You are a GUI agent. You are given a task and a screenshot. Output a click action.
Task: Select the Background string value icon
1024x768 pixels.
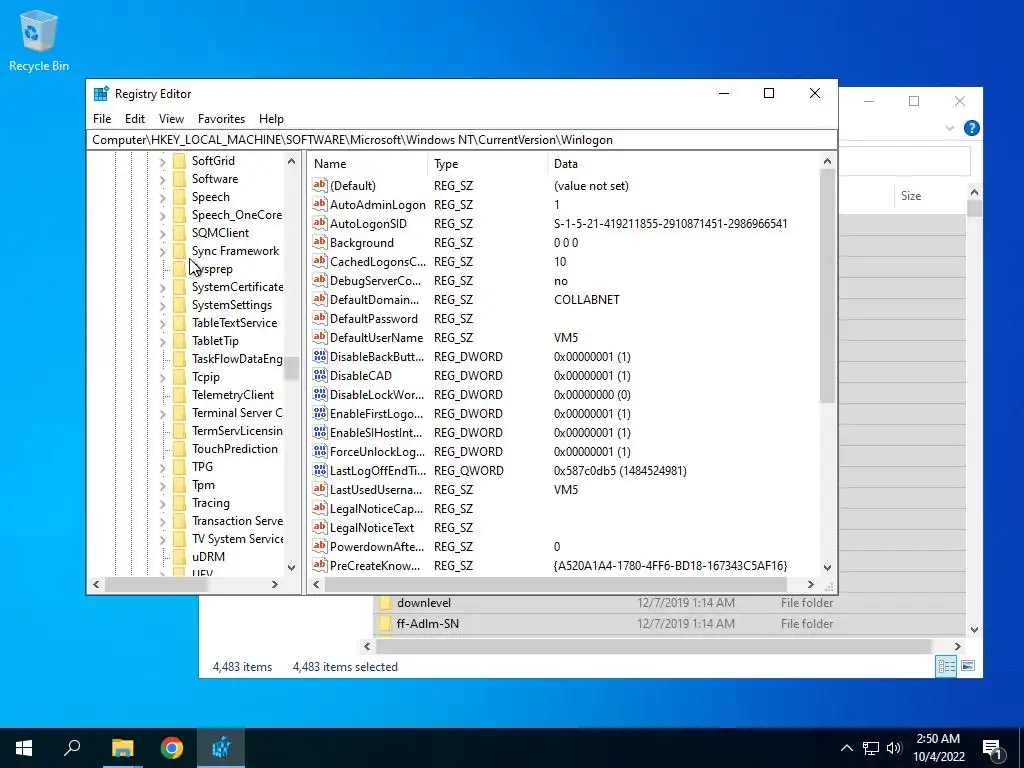[x=319, y=242]
